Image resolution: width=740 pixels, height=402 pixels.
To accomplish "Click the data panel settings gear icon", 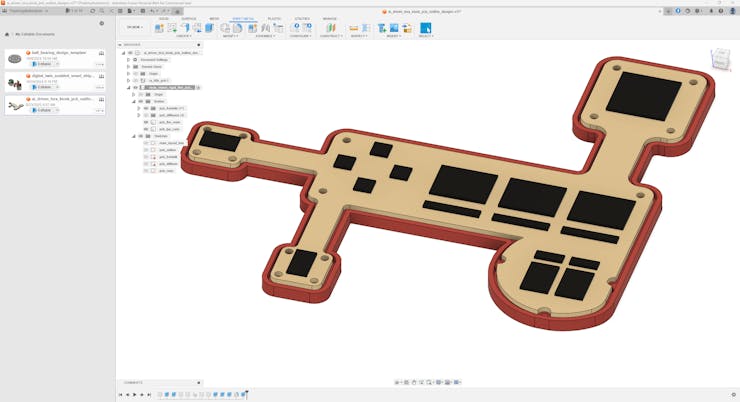I will [101, 23].
